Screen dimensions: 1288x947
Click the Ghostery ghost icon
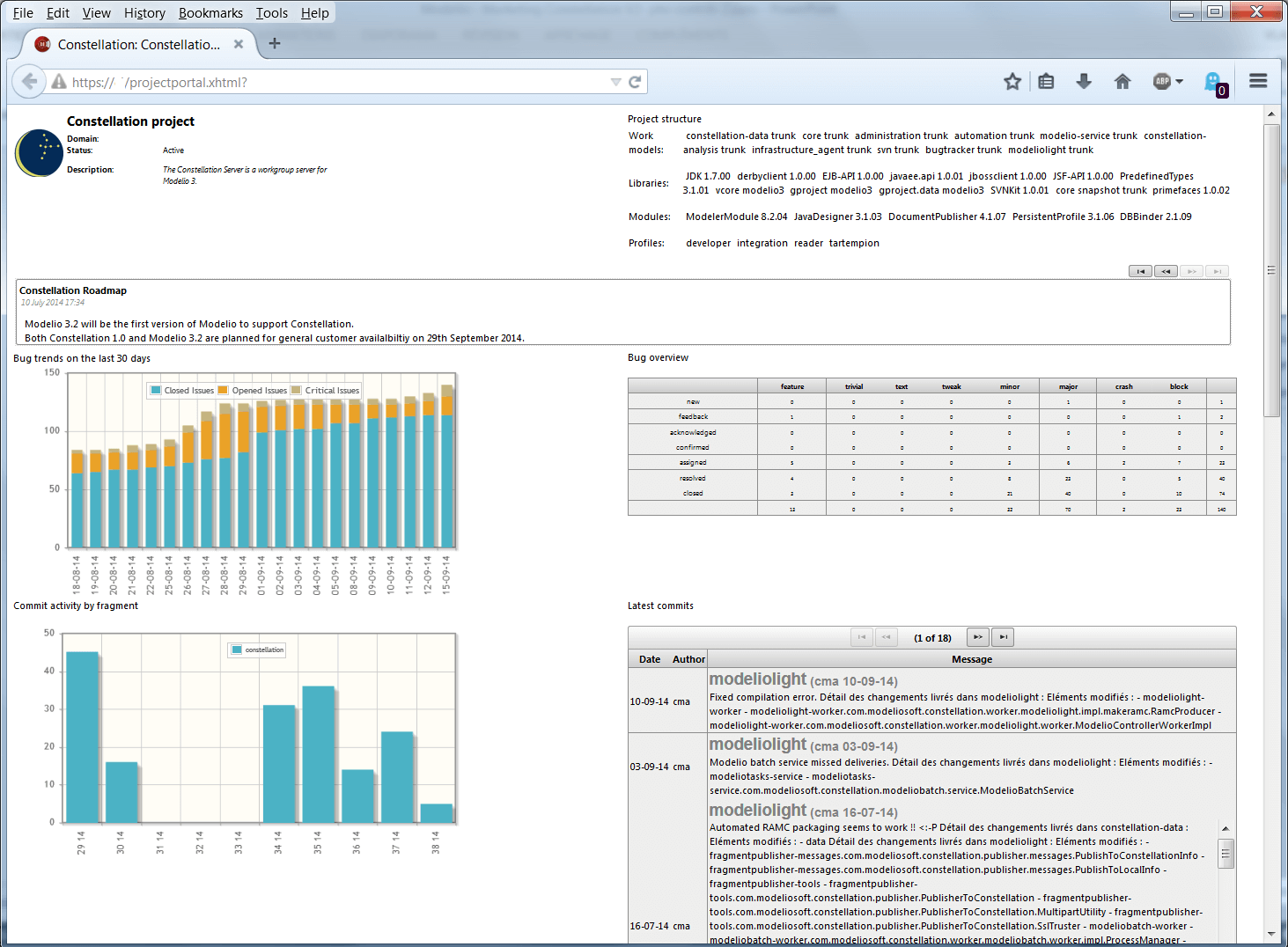point(1214,83)
